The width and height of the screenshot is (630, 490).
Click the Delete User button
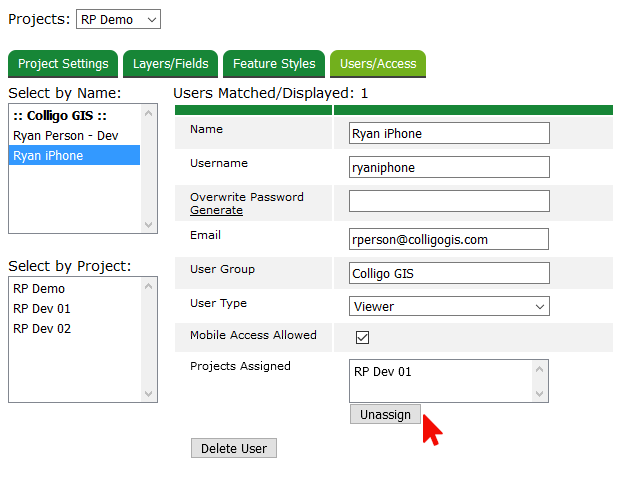233,448
